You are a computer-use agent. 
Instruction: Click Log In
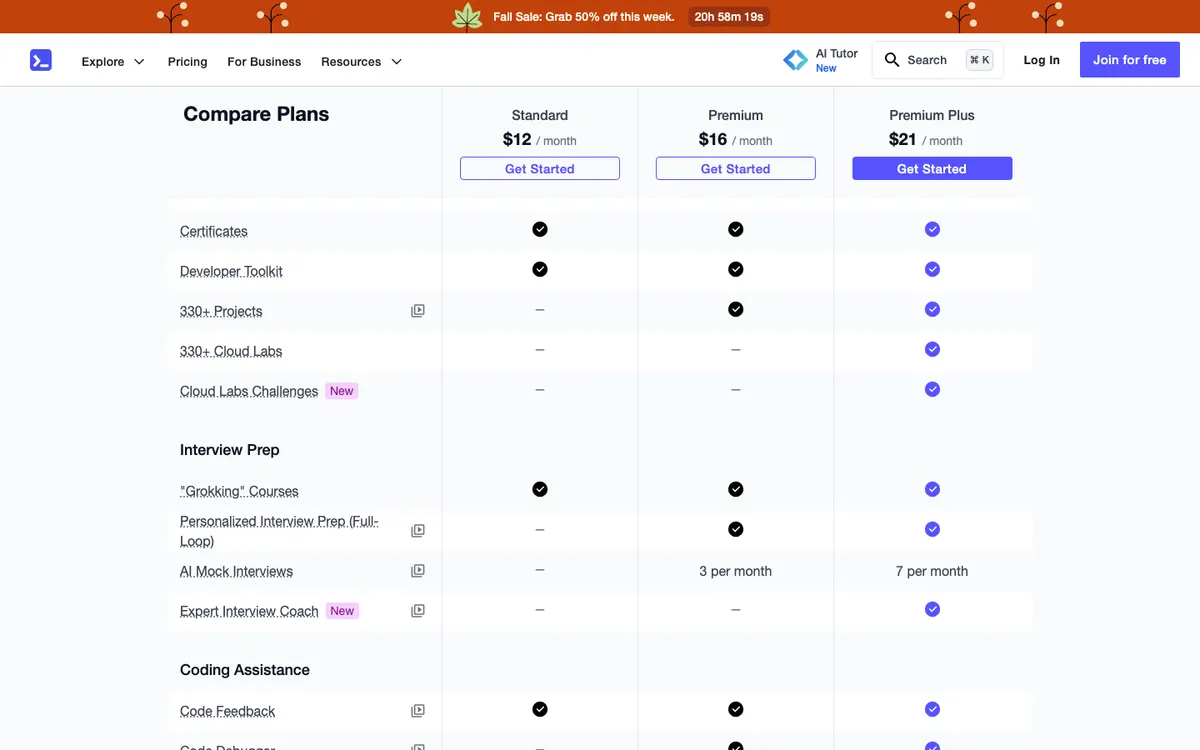[x=1041, y=60]
